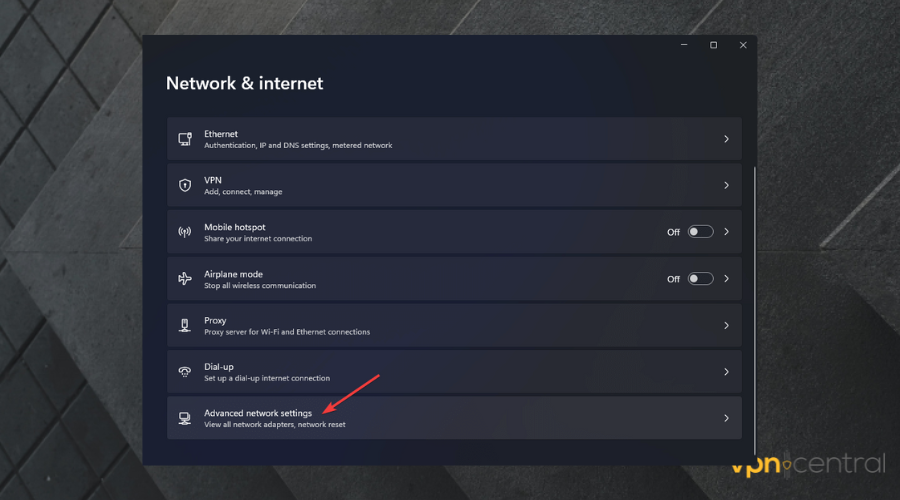Click the Proxy server icon

pos(184,325)
